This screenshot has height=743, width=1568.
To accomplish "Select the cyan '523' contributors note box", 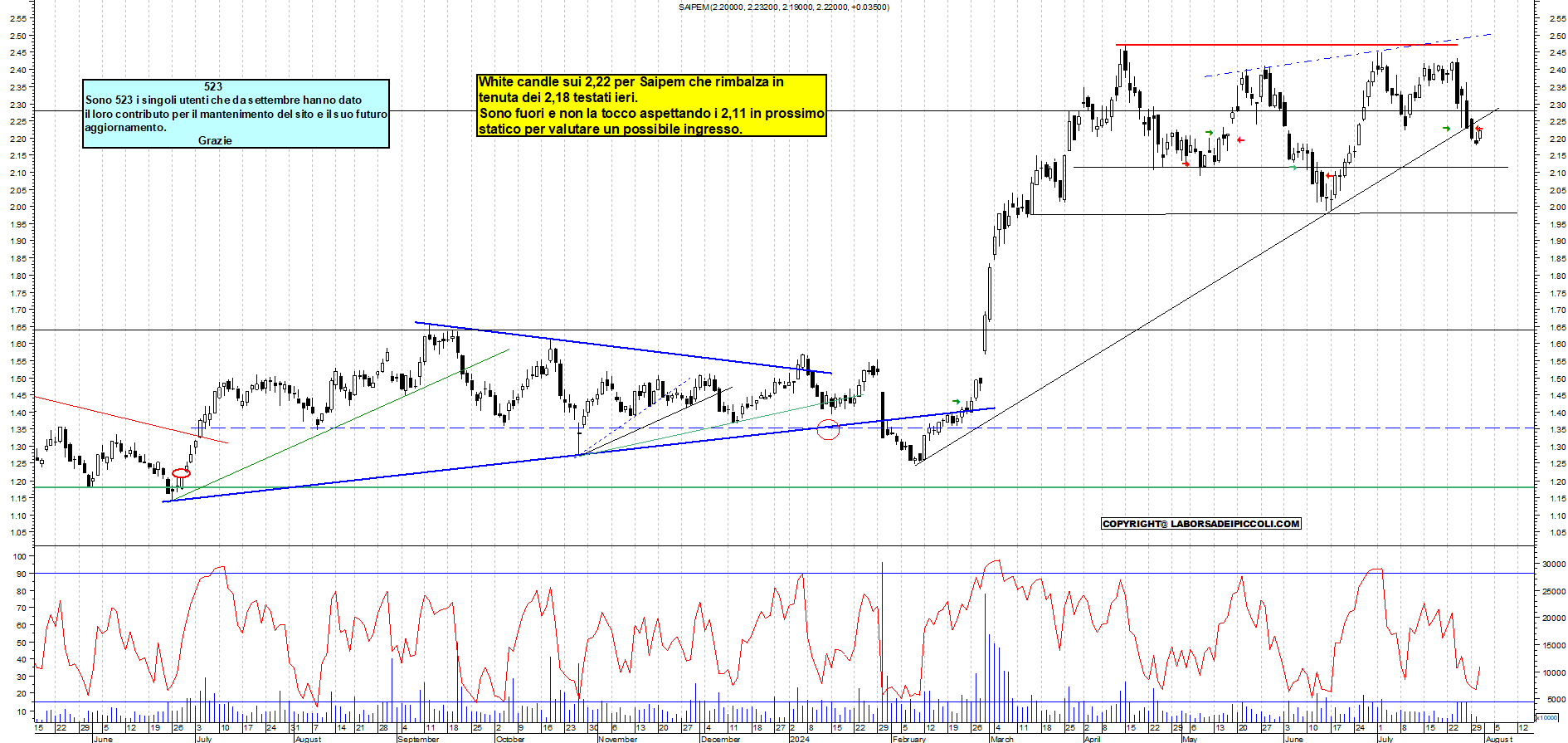I will click(x=236, y=114).
